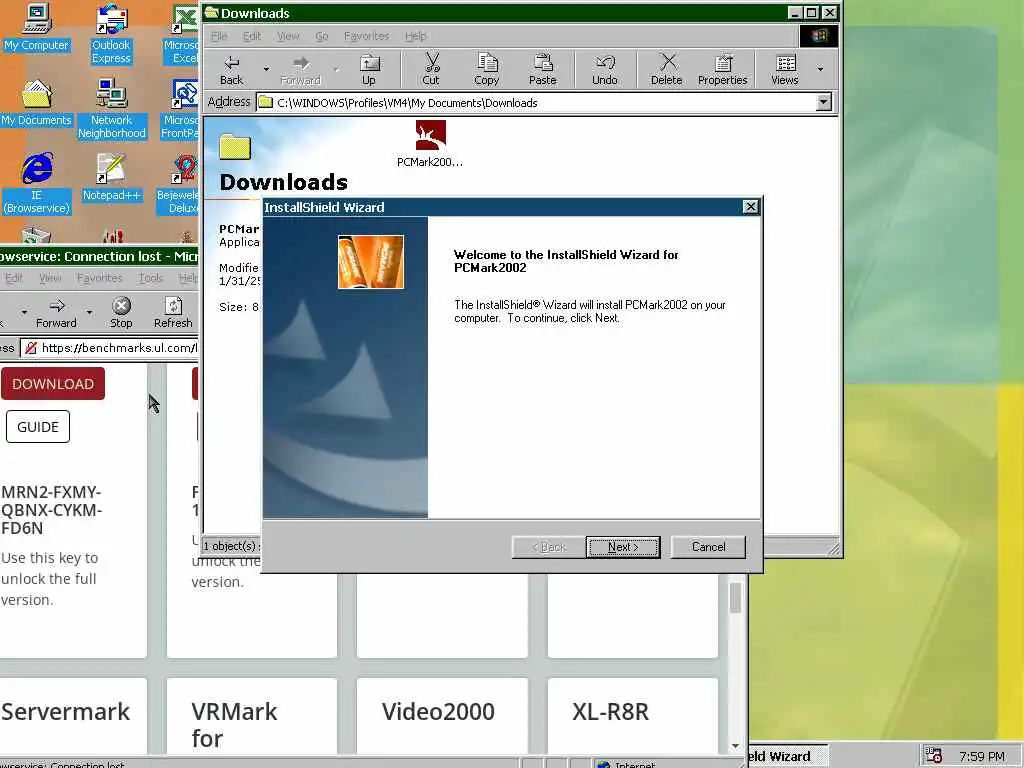Expand the Address bar dropdown in Downloads window
The width and height of the screenshot is (1024, 768).
tap(824, 102)
